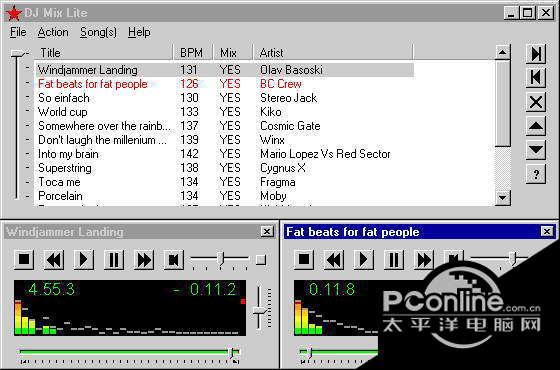Fast forward the Windjammer Landing deck
The width and height of the screenshot is (560, 370).
click(x=144, y=259)
